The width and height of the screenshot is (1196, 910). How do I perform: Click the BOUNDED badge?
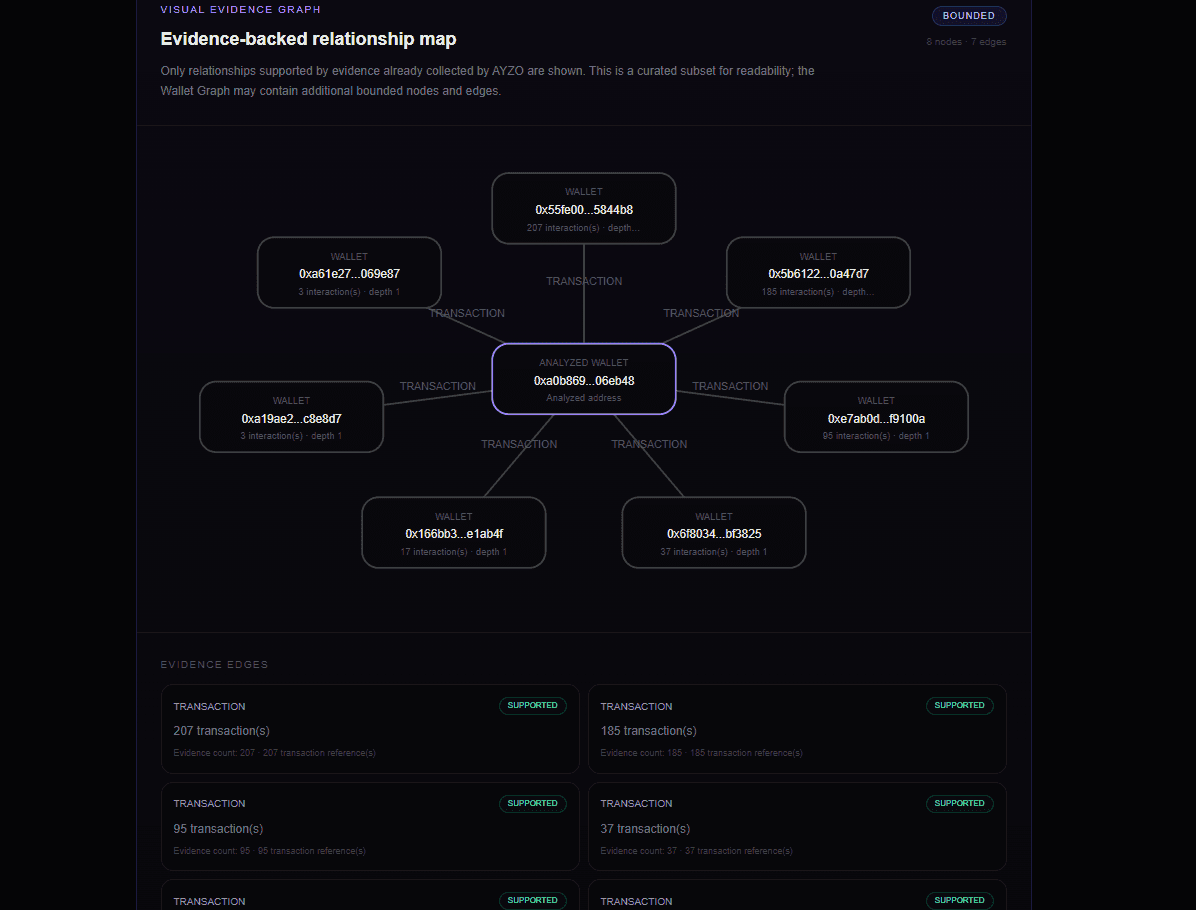969,16
